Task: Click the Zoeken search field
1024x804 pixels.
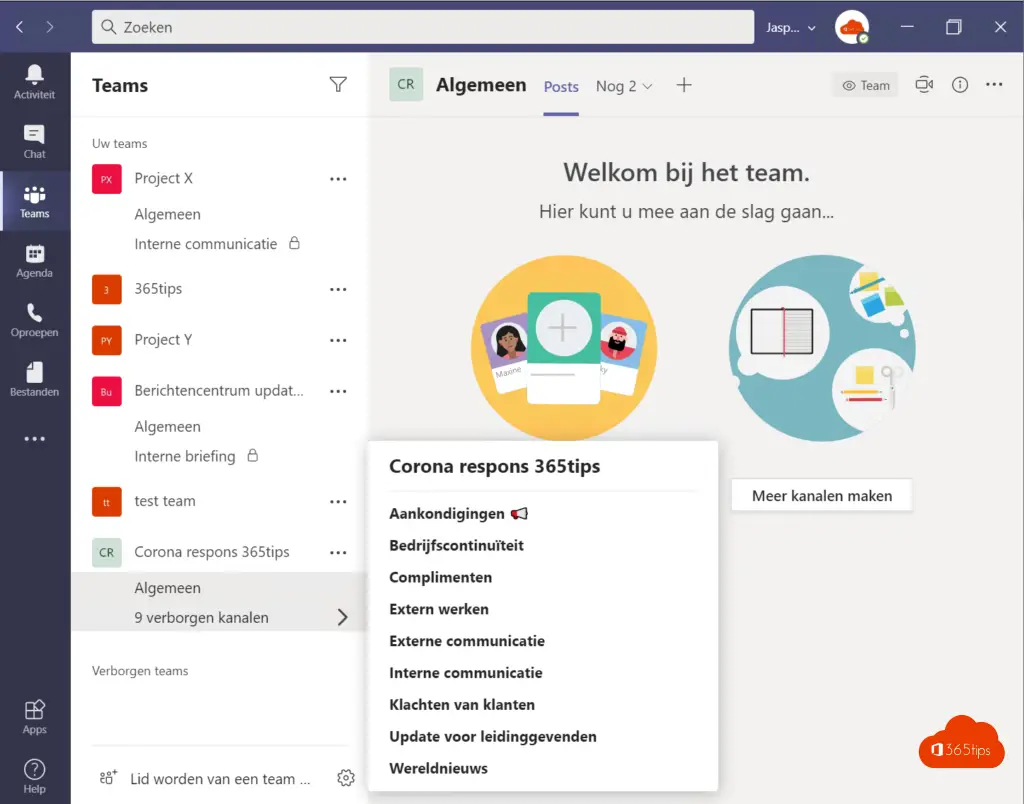Action: [423, 27]
